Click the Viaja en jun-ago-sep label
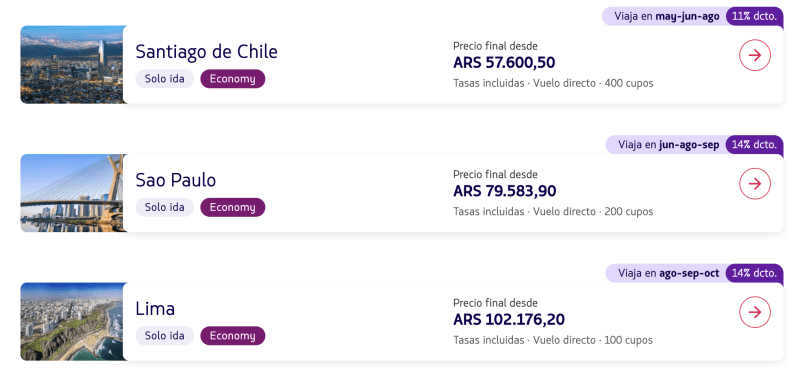This screenshot has width=800, height=376. pyautogui.click(x=668, y=145)
